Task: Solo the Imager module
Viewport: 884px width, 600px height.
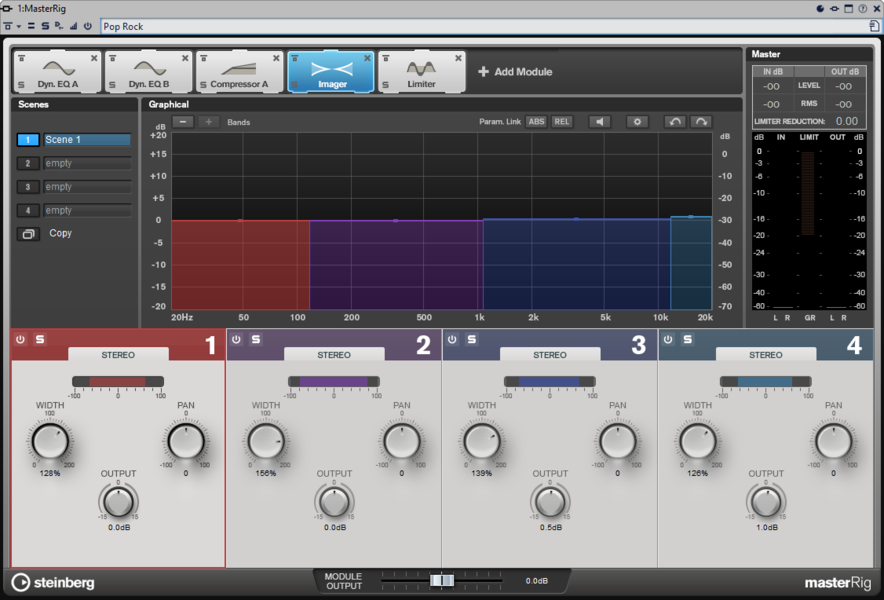Action: tap(294, 85)
